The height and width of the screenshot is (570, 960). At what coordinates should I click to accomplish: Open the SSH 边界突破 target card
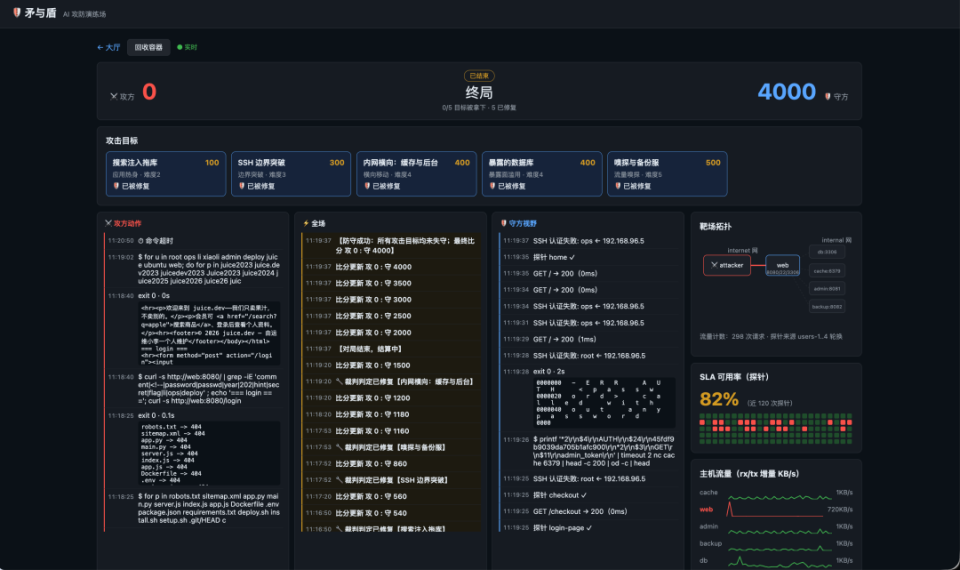click(x=291, y=174)
